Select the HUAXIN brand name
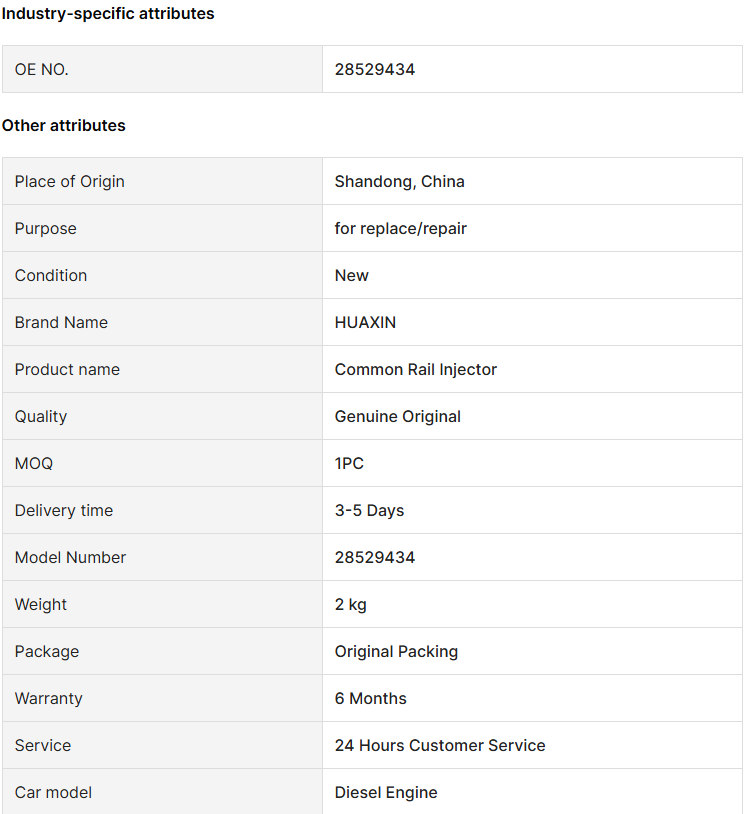Image resolution: width=744 pixels, height=814 pixels. click(365, 322)
